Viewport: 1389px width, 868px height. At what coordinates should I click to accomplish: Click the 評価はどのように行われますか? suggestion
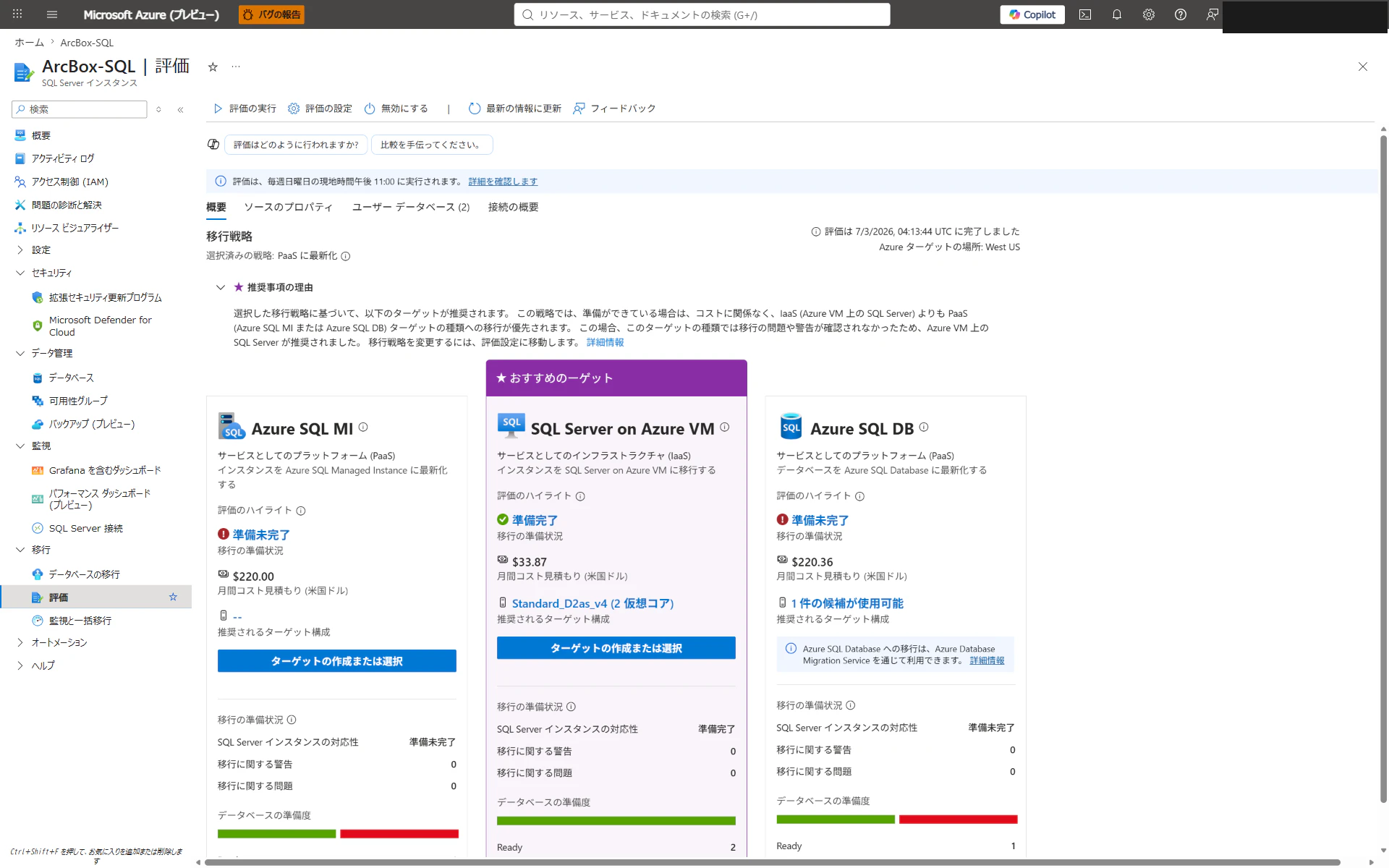click(x=296, y=145)
